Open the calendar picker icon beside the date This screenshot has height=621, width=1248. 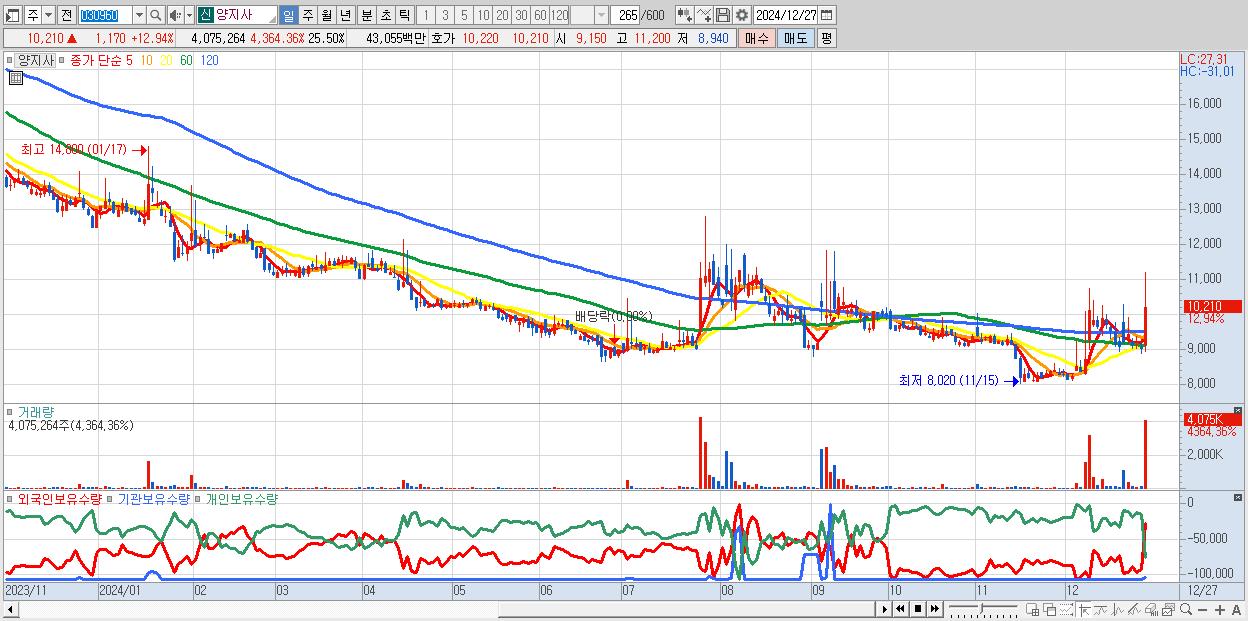(827, 15)
